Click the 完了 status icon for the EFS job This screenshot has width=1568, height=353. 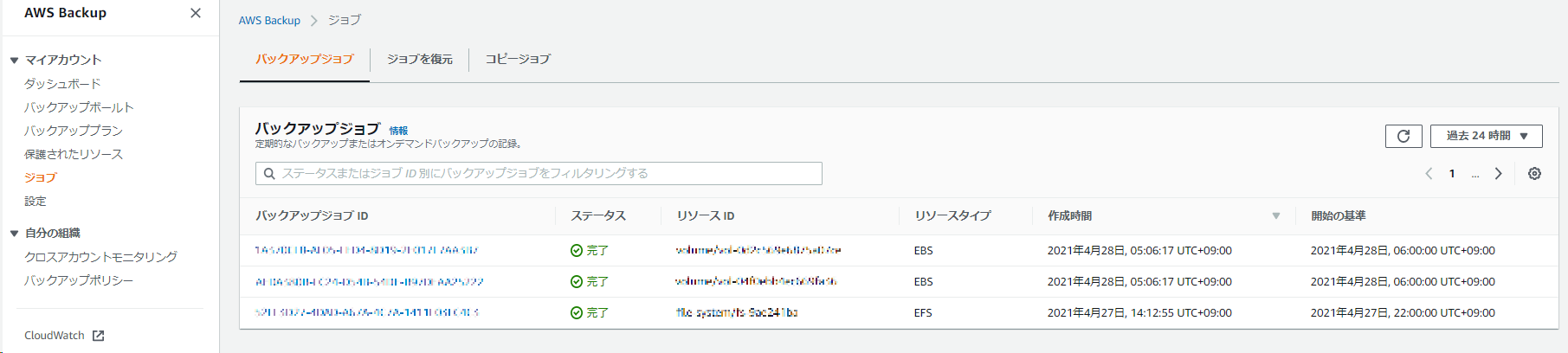point(577,313)
